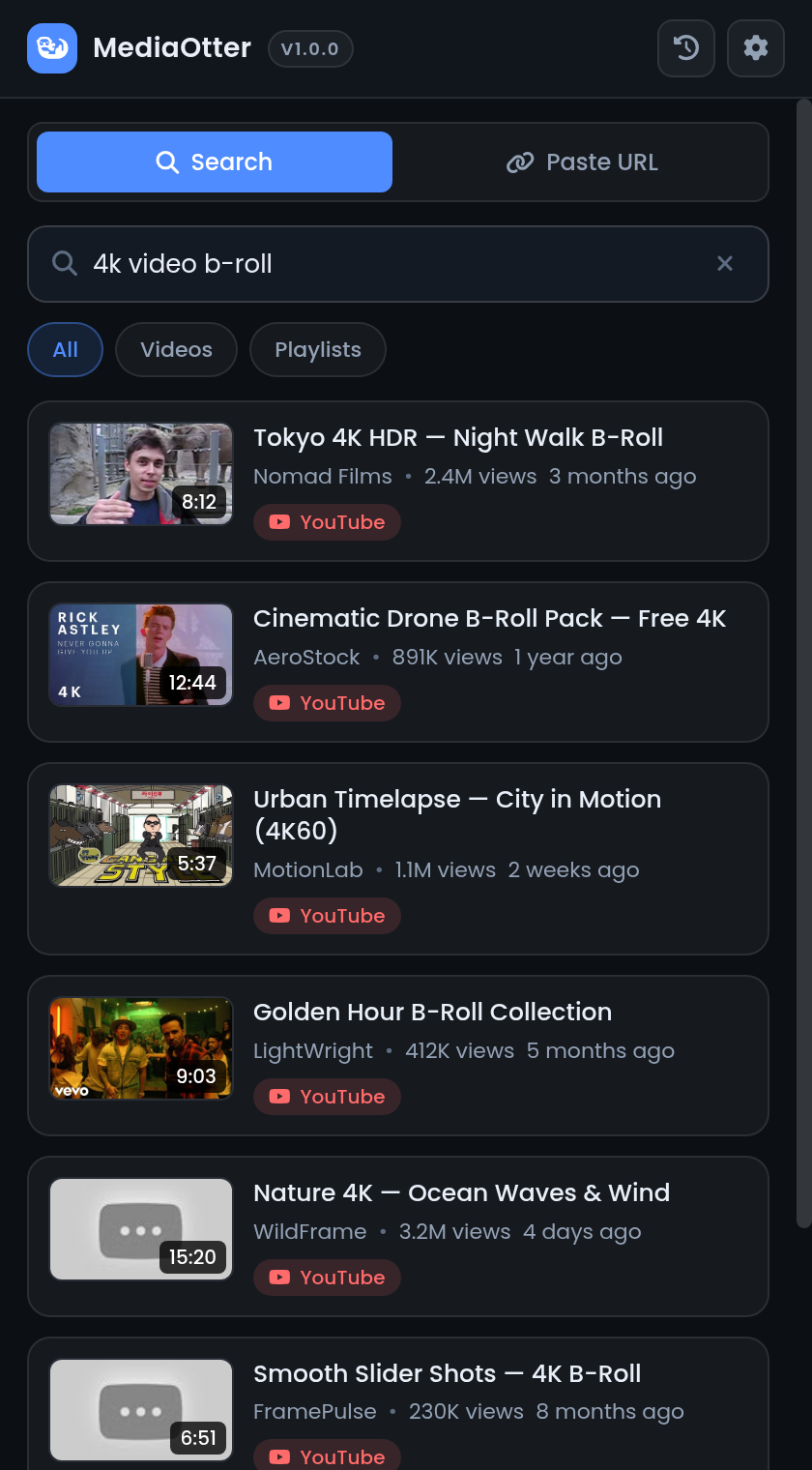Select title 'Tokyo 4K HDR — Night Walk B-Roll'
This screenshot has height=1470, width=812.
pyautogui.click(x=458, y=438)
